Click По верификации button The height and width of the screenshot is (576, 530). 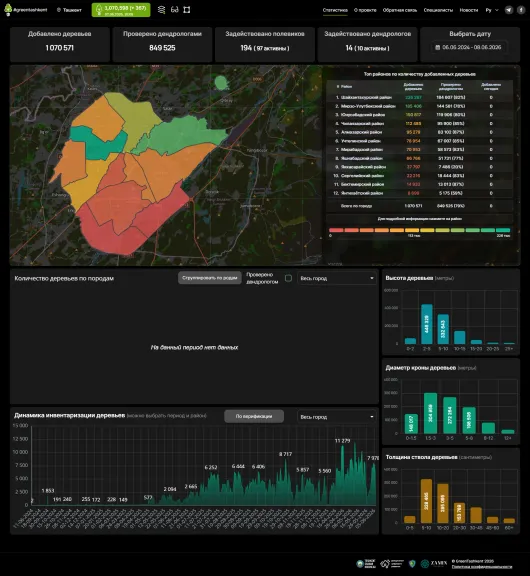click(254, 417)
